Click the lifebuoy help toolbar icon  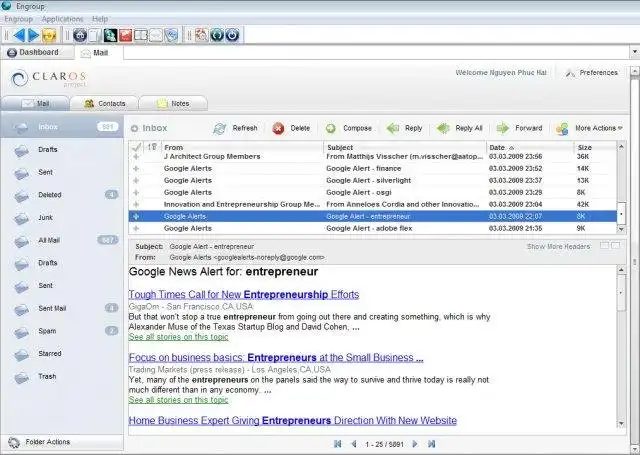202,35
